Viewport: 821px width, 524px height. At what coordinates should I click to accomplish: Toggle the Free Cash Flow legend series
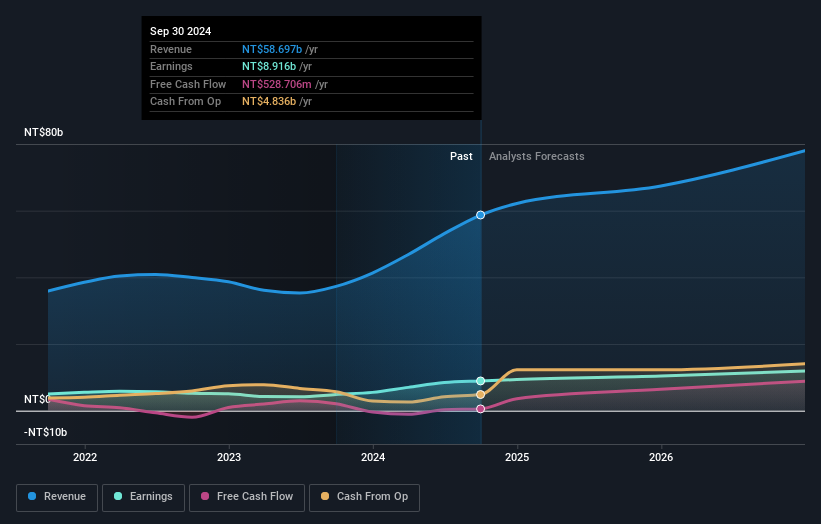coord(247,497)
